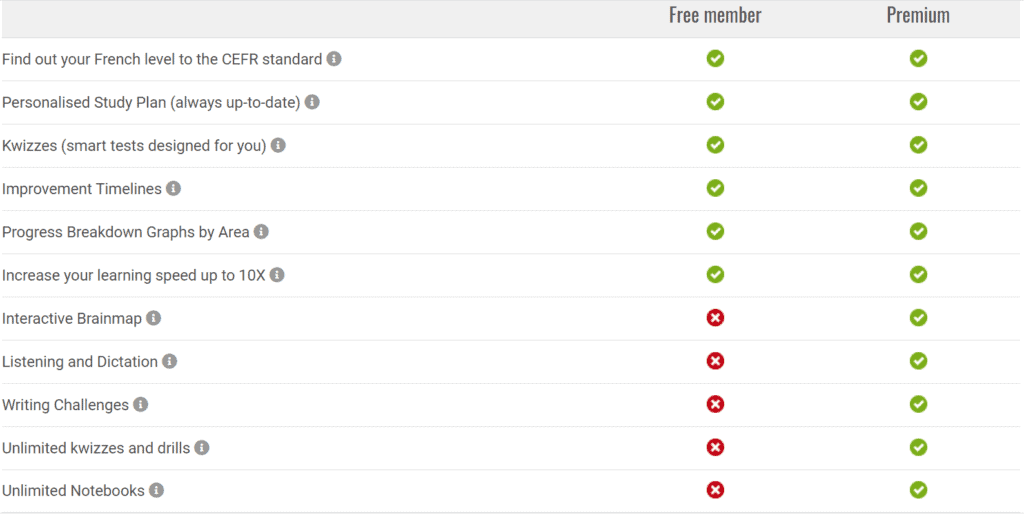Click Premium green check for Unlimited kwizzes row
The height and width of the screenshot is (514, 1024).
coord(918,447)
